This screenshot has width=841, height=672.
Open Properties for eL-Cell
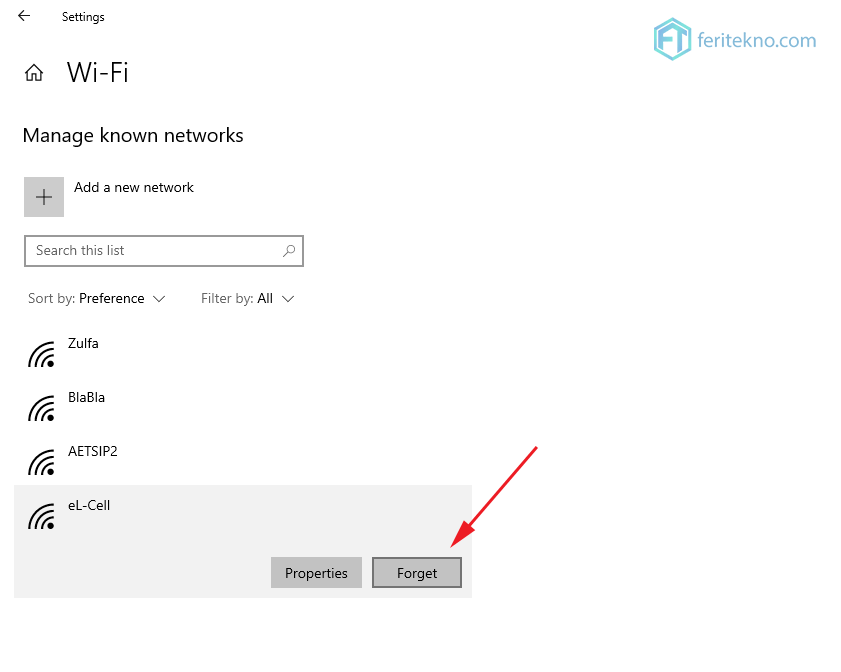316,573
